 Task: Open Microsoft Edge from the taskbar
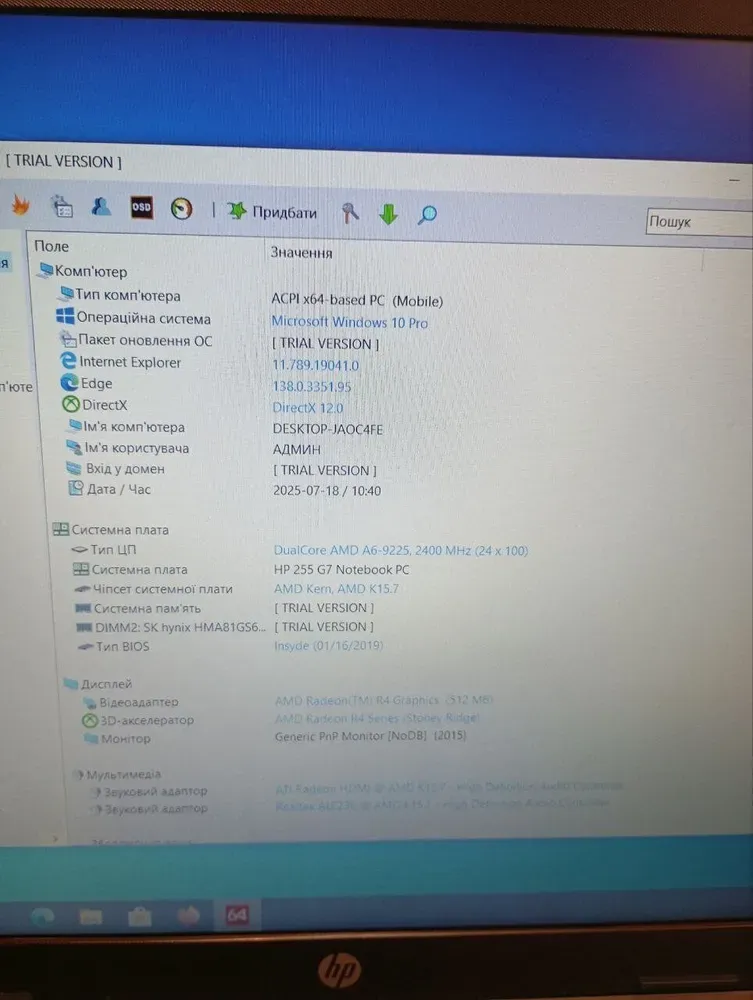(x=44, y=916)
